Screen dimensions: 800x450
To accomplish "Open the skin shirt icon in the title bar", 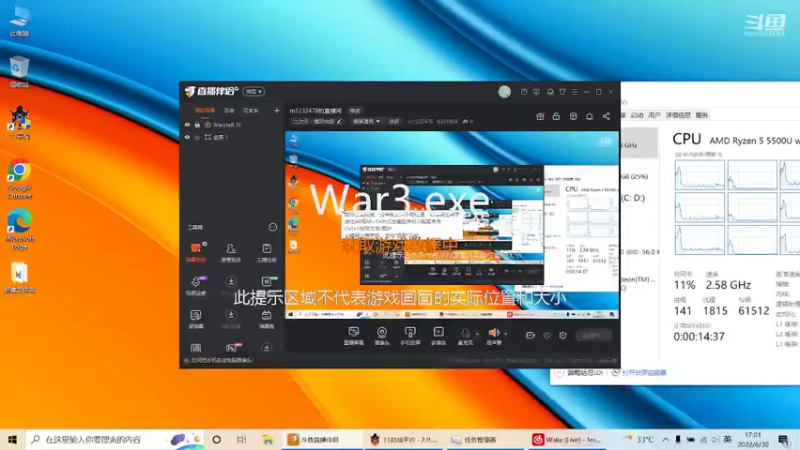I will (562, 92).
